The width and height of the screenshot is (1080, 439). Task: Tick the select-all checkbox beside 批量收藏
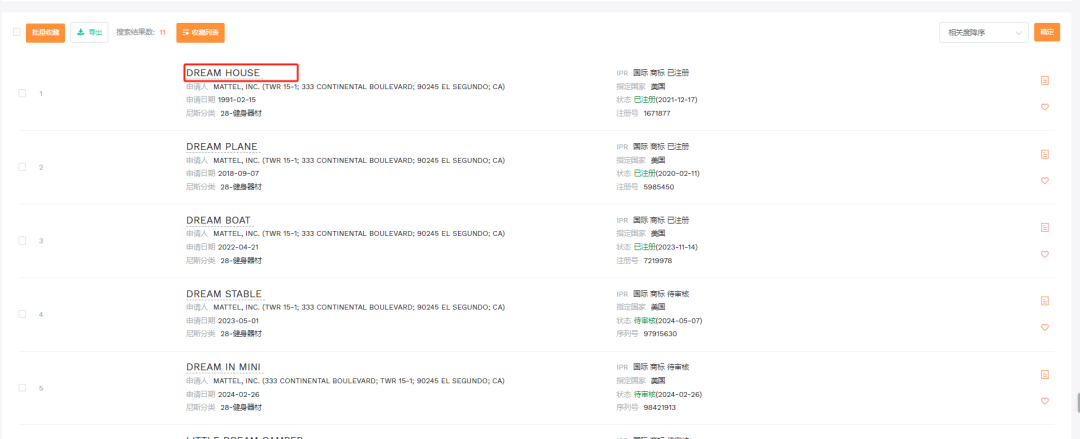(17, 32)
